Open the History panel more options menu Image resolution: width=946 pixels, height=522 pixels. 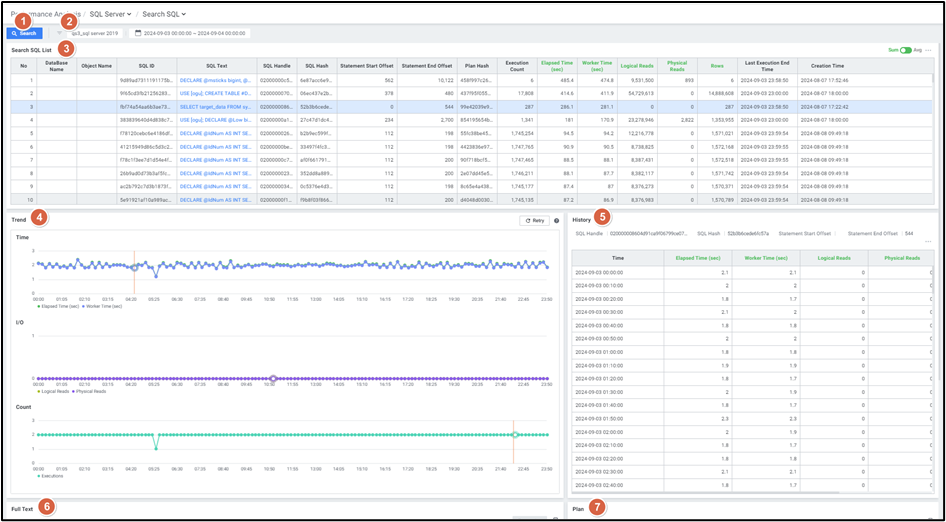coord(928,241)
